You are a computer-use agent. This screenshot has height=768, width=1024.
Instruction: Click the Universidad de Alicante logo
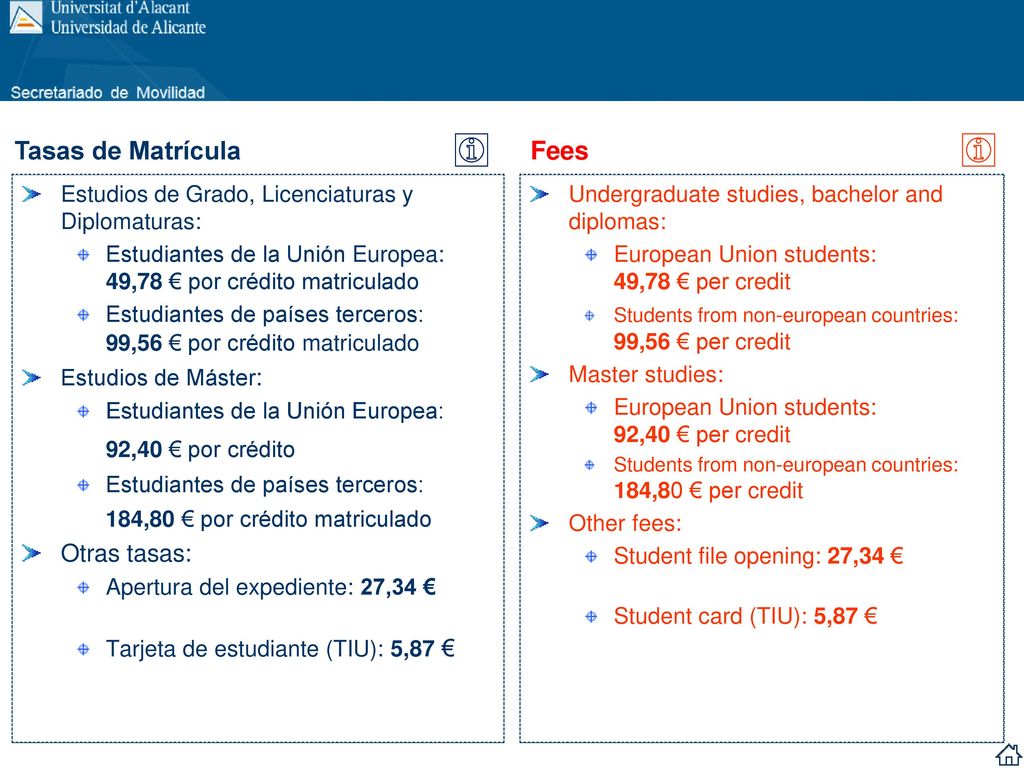pos(26,18)
